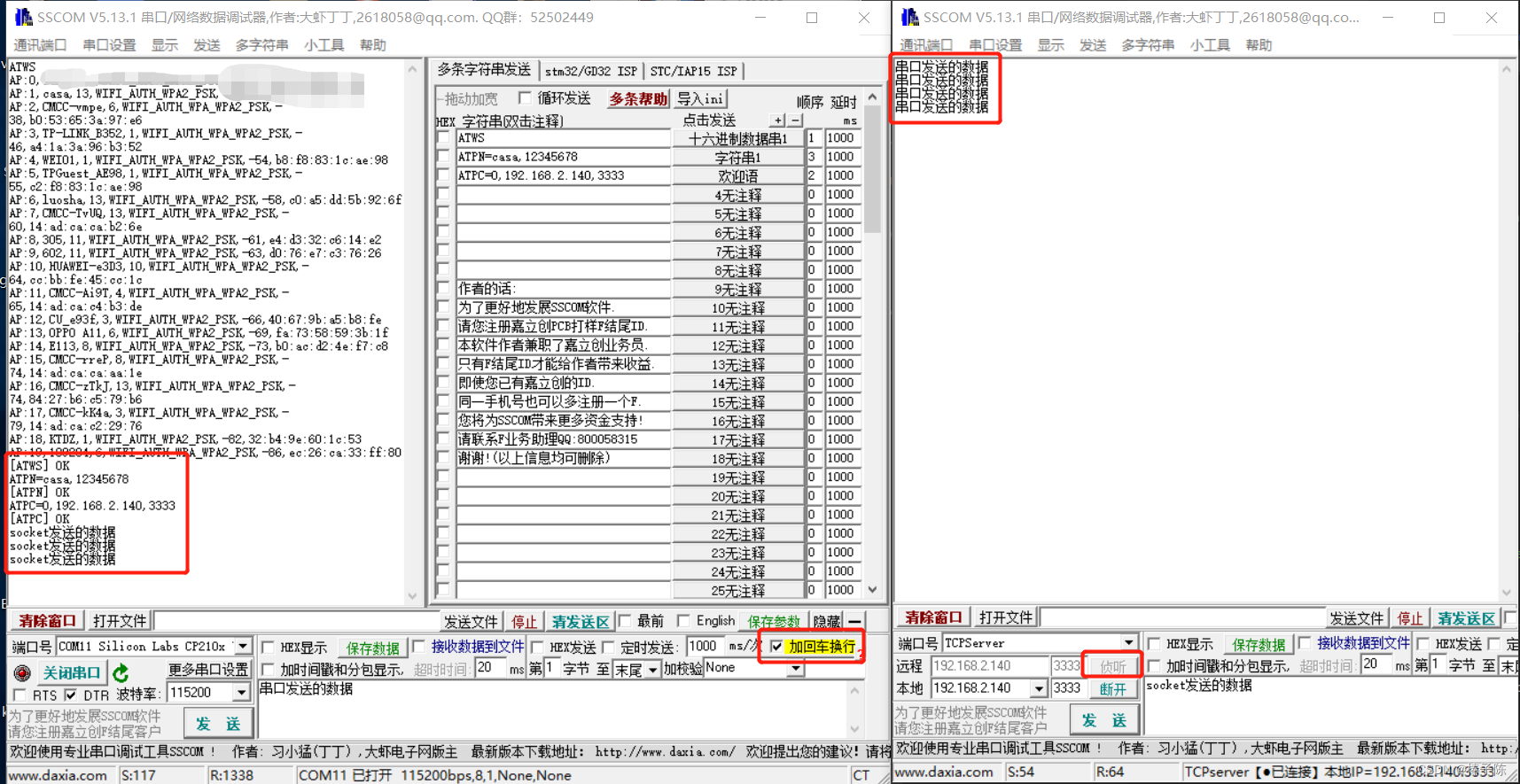Open 帮助 menu in right window
This screenshot has height=784, width=1520.
(1259, 45)
